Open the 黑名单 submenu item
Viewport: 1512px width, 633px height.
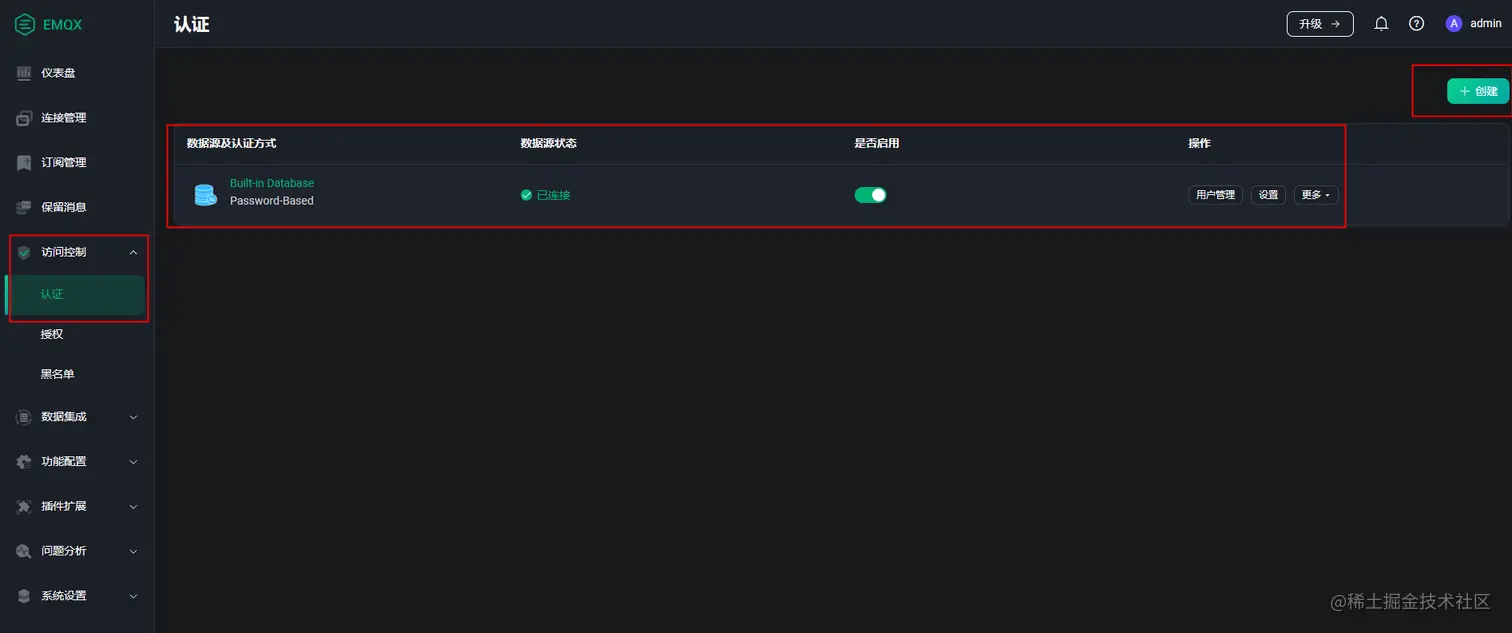coord(77,374)
